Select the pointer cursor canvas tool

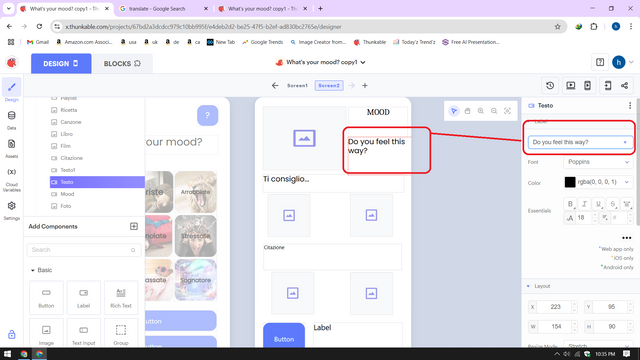click(454, 111)
